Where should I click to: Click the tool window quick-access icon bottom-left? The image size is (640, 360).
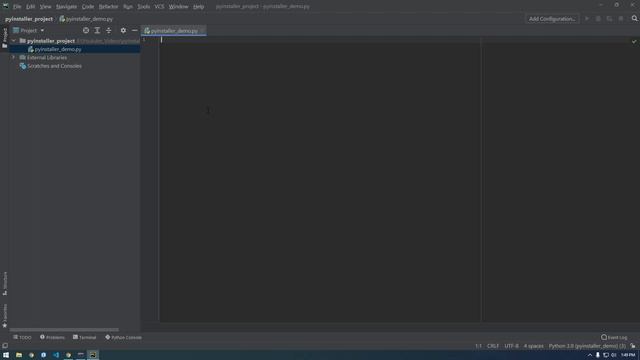(5, 346)
